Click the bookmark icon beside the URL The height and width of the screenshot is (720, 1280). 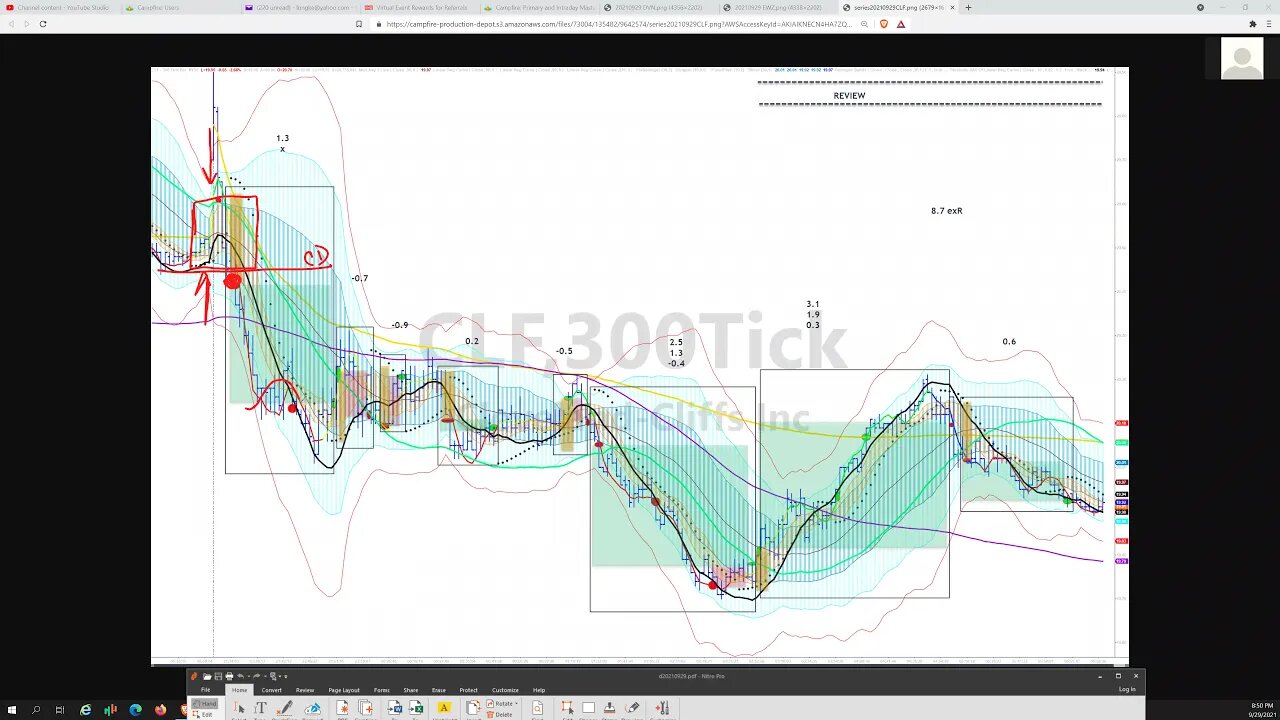[x=359, y=24]
